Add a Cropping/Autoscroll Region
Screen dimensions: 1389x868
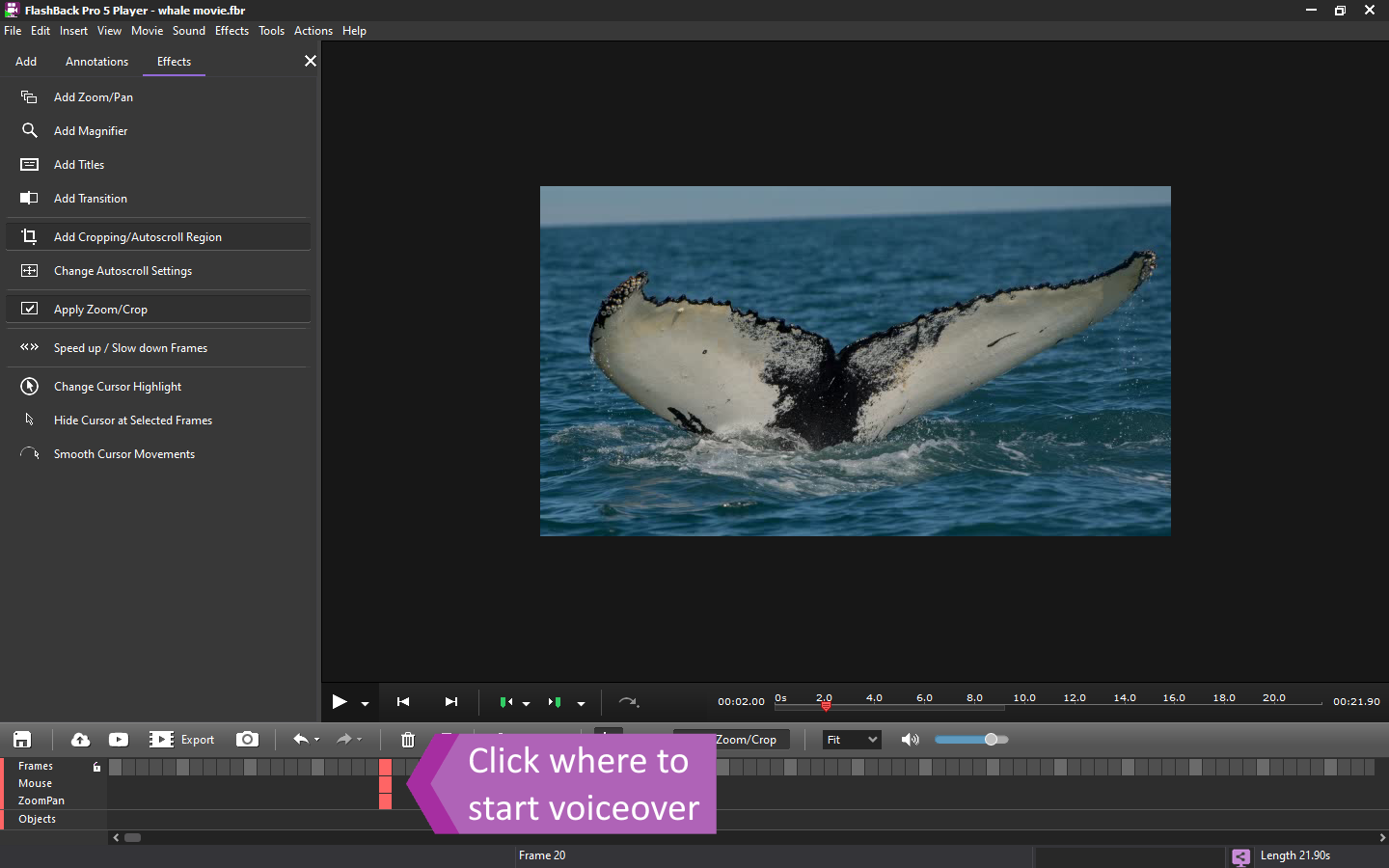(158, 237)
